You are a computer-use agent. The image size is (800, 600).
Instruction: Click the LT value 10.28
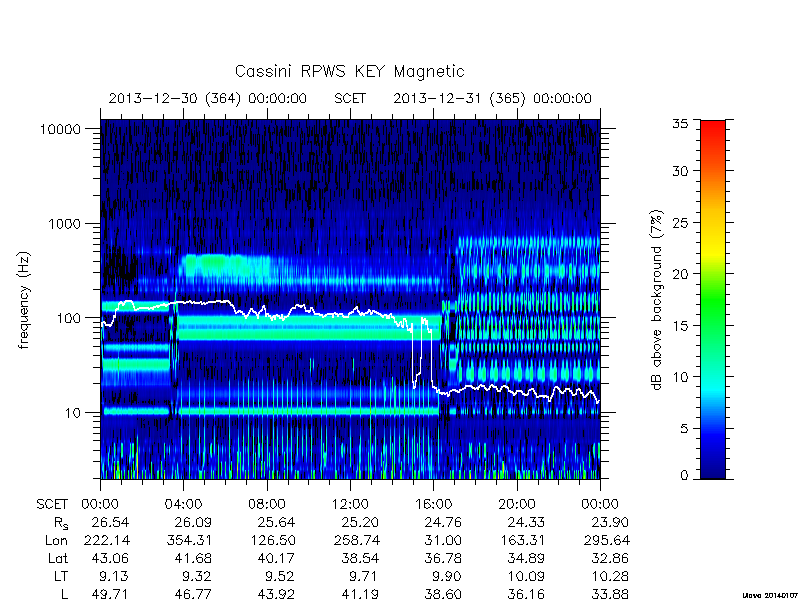(x=610, y=576)
